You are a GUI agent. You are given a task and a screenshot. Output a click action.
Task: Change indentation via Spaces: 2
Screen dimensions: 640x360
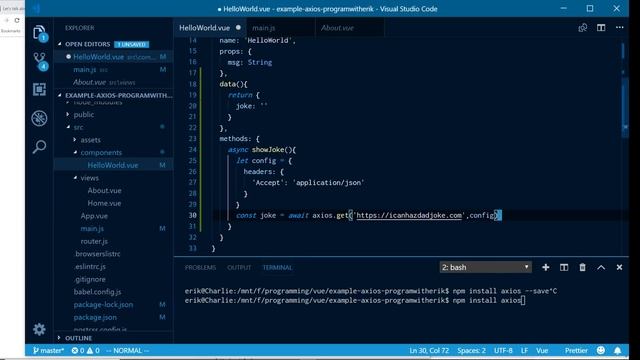[471, 350]
